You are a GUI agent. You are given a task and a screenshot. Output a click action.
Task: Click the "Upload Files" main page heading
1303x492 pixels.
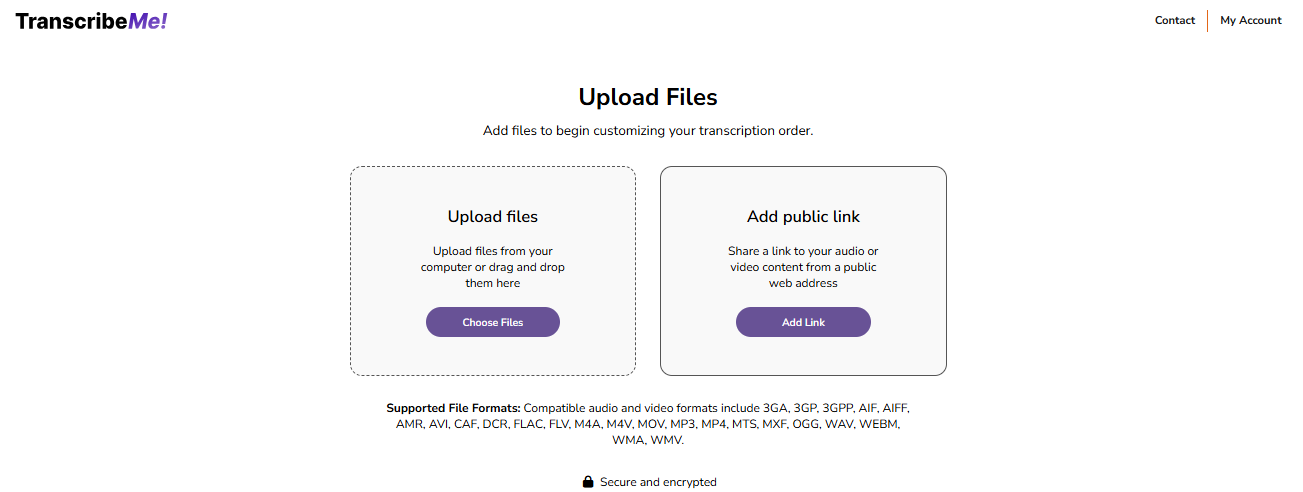648,97
